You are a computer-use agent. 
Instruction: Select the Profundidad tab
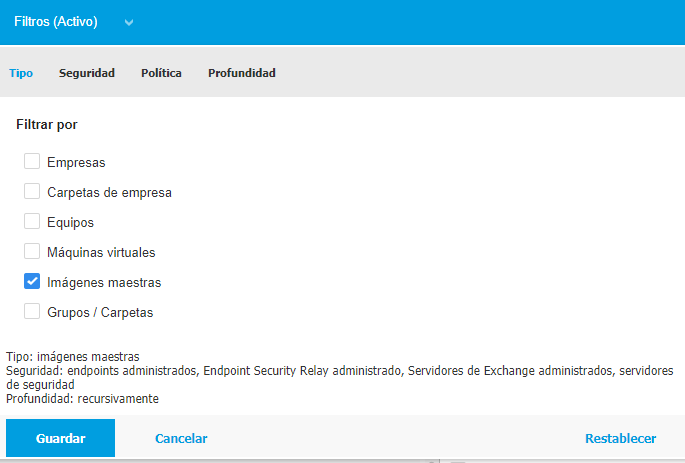(x=242, y=73)
